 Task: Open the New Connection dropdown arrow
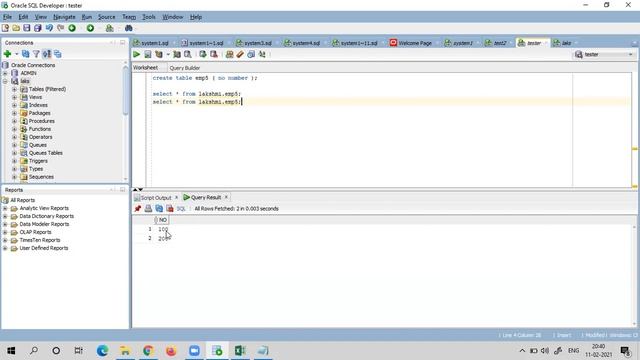(x=16, y=54)
